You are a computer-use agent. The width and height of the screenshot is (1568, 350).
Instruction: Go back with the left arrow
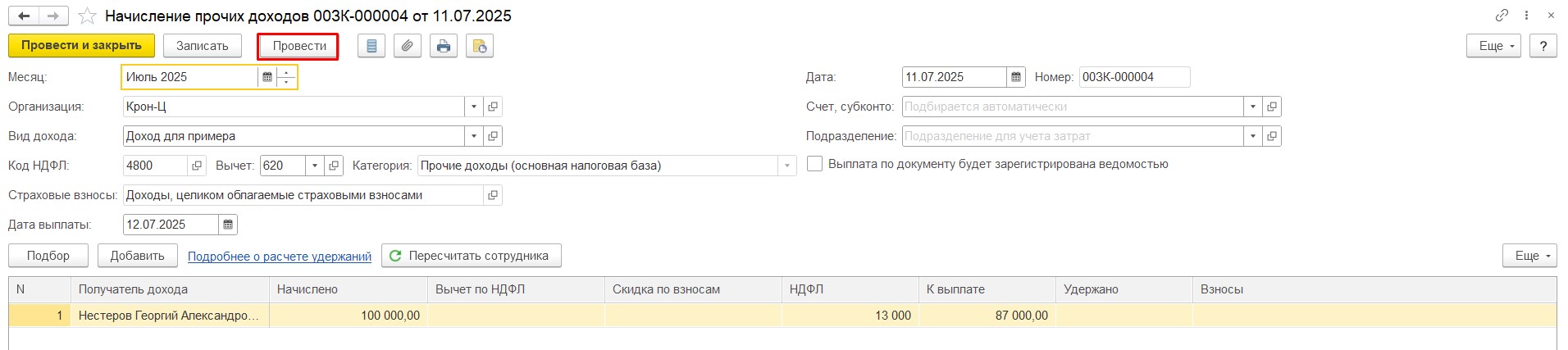[x=25, y=16]
